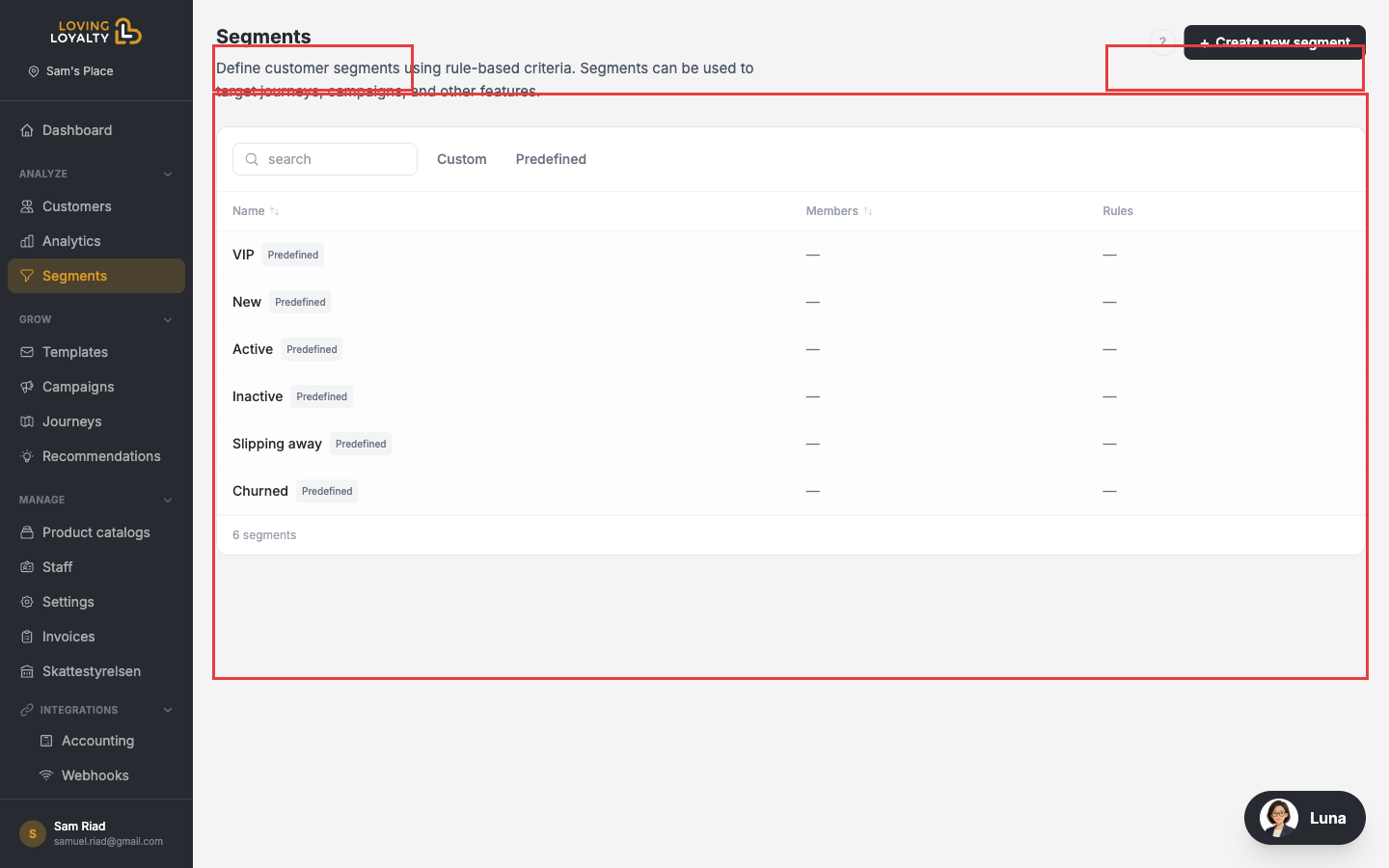The height and width of the screenshot is (868, 1389).
Task: Click the Skattestyrelsen building icon
Action: [27, 671]
